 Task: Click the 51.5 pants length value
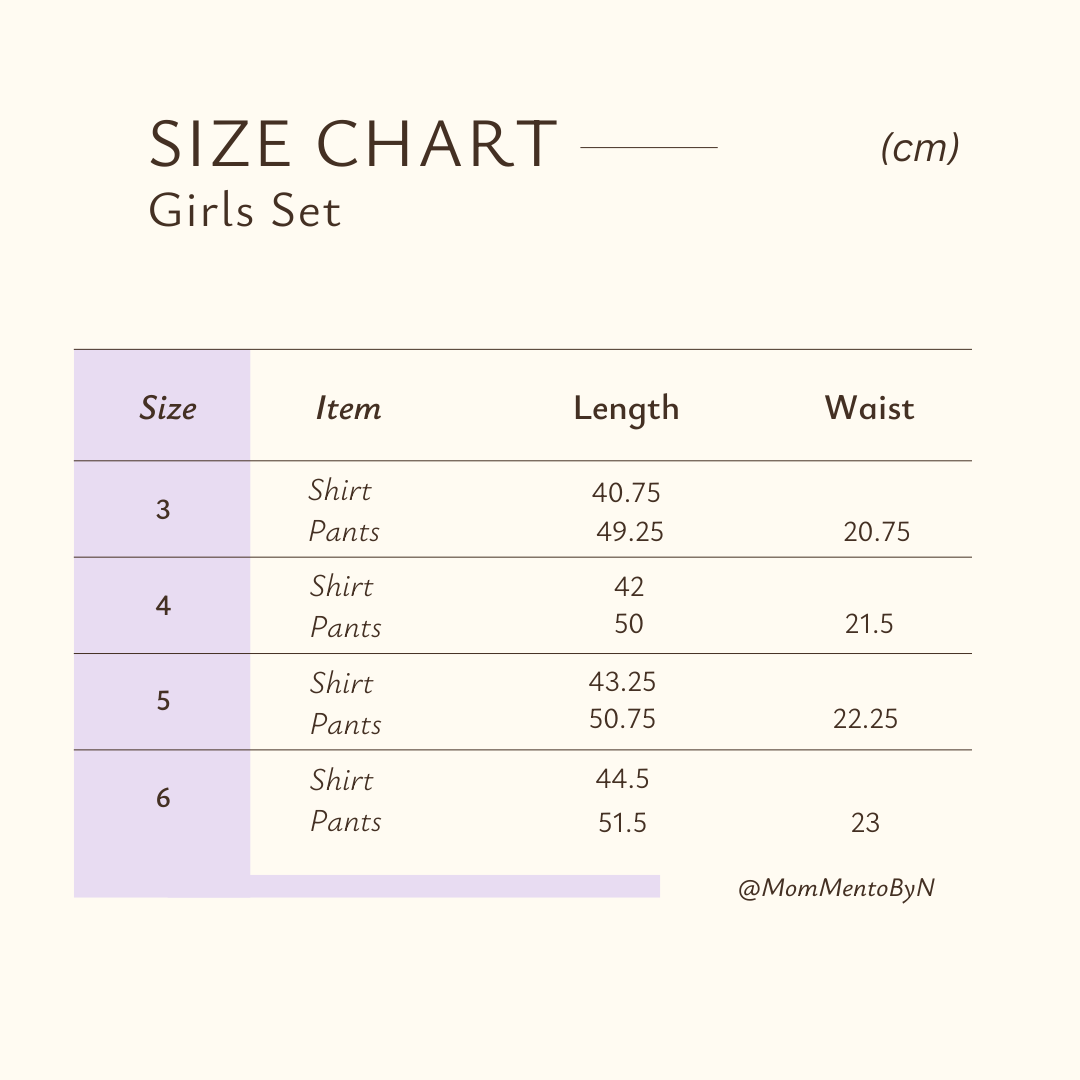622,823
